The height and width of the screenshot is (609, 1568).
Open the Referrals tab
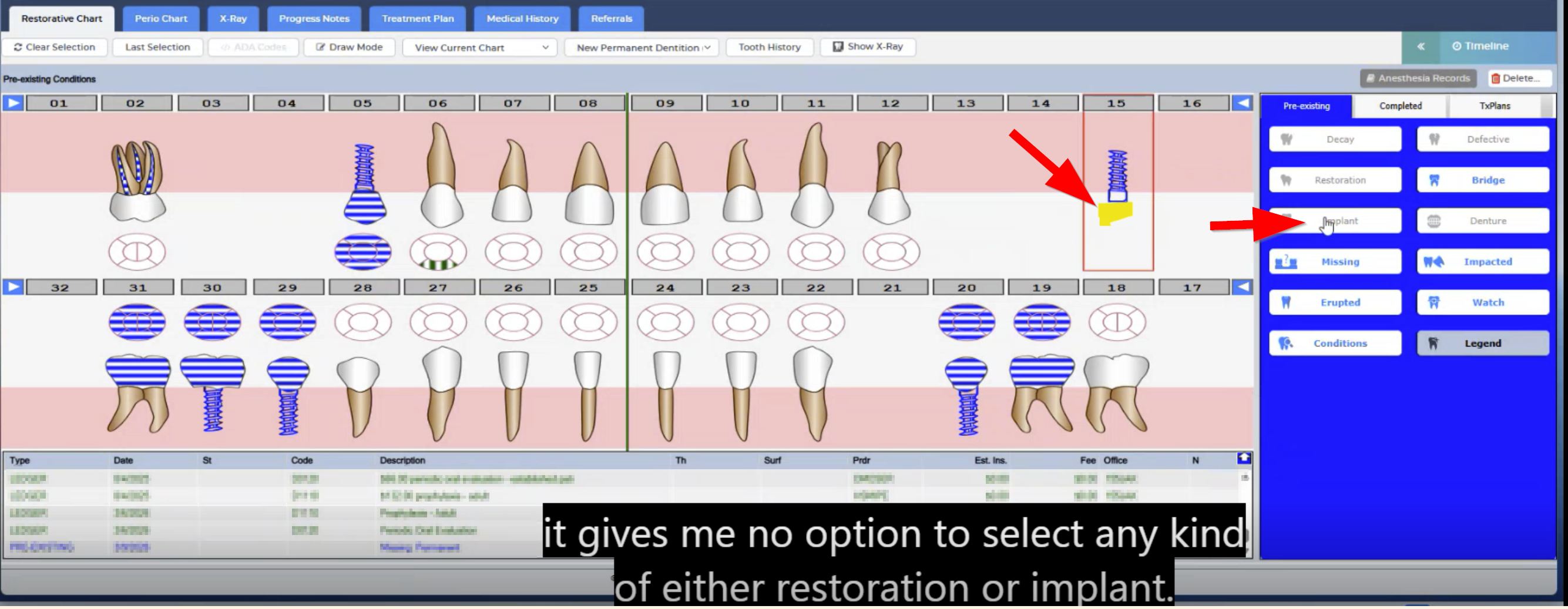point(611,19)
